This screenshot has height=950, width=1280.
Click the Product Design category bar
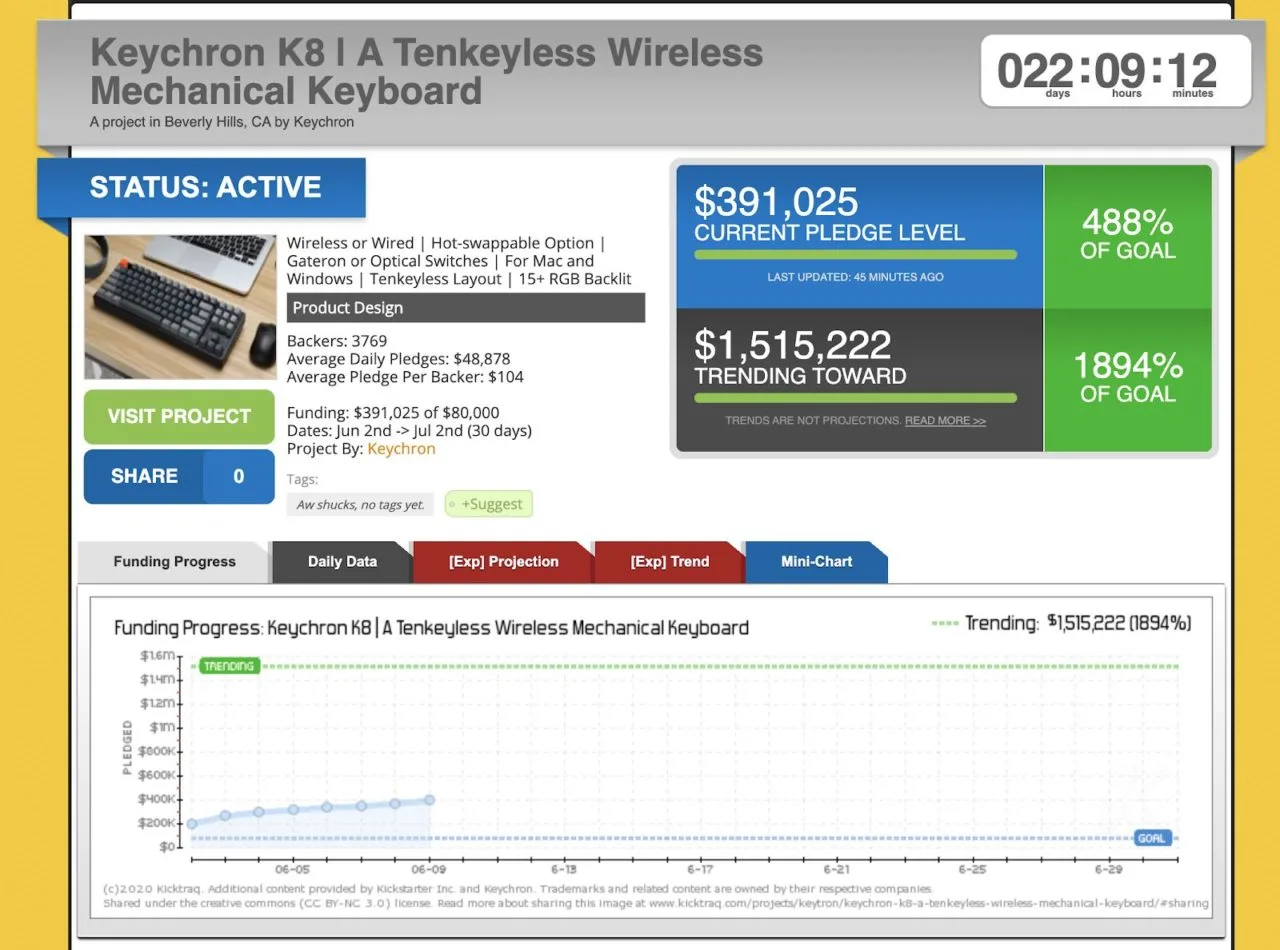(466, 308)
